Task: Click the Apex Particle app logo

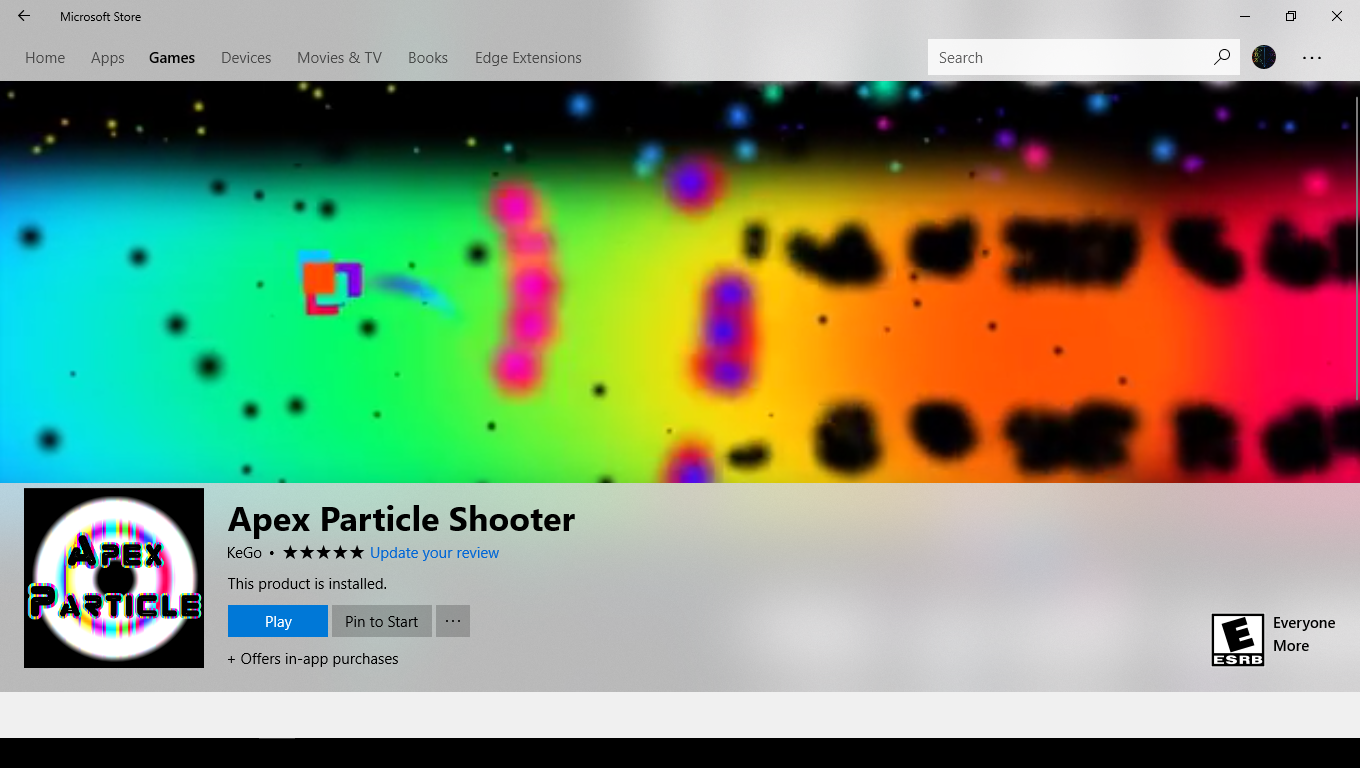Action: pyautogui.click(x=114, y=578)
